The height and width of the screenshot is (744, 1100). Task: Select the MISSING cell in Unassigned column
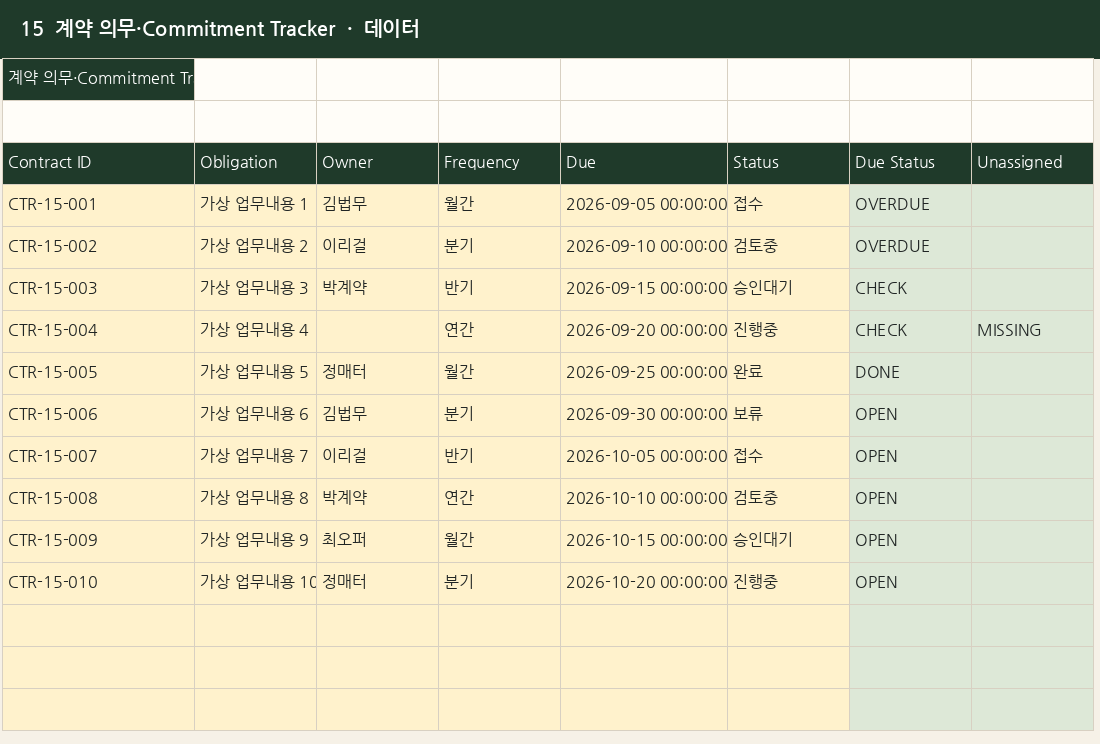1033,332
